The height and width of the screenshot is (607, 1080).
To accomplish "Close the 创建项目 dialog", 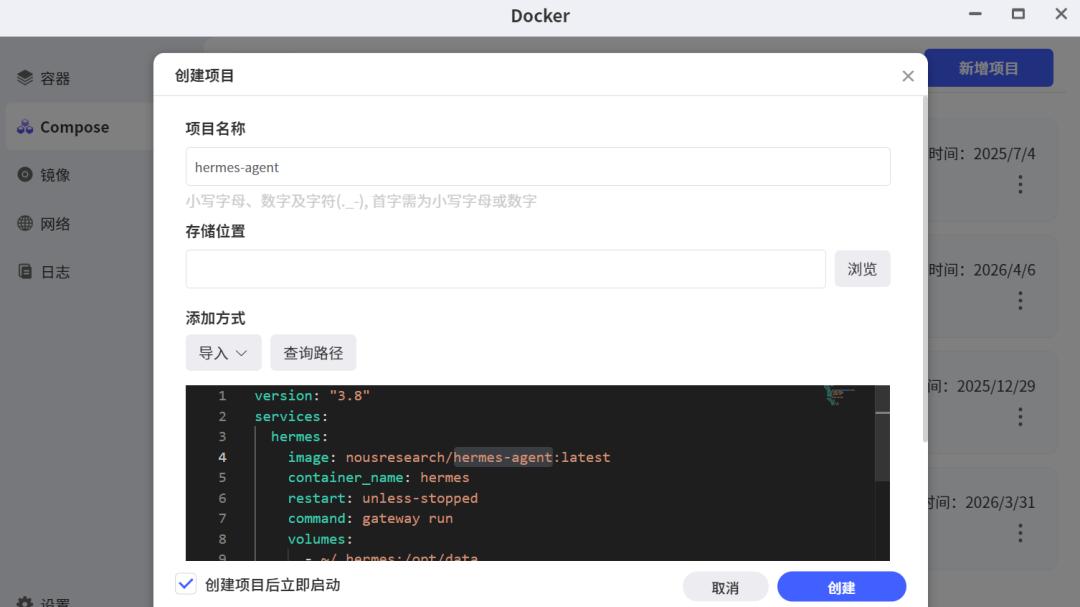I will click(x=908, y=76).
